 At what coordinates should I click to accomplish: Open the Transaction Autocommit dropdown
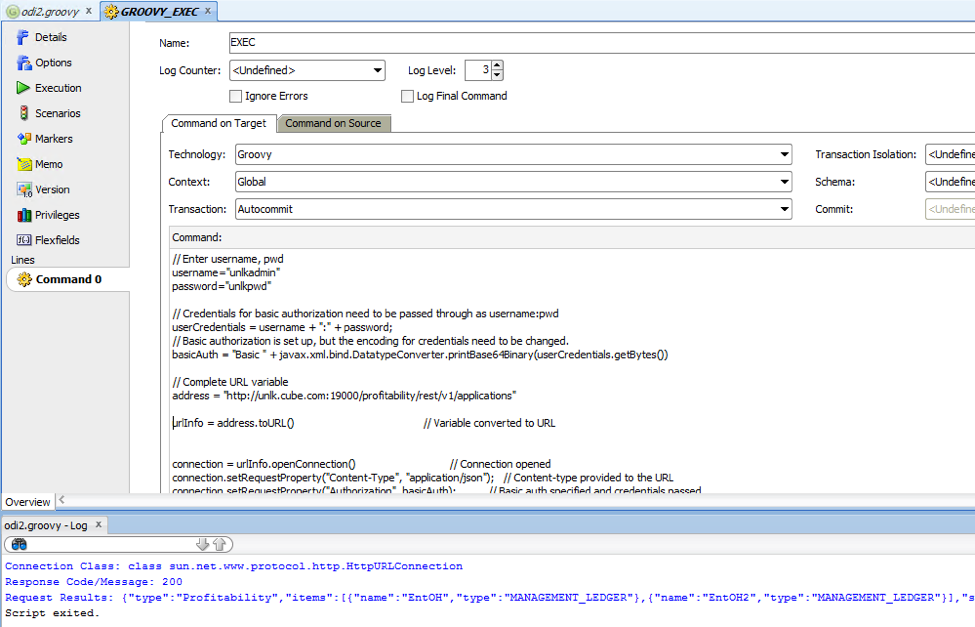pos(784,210)
